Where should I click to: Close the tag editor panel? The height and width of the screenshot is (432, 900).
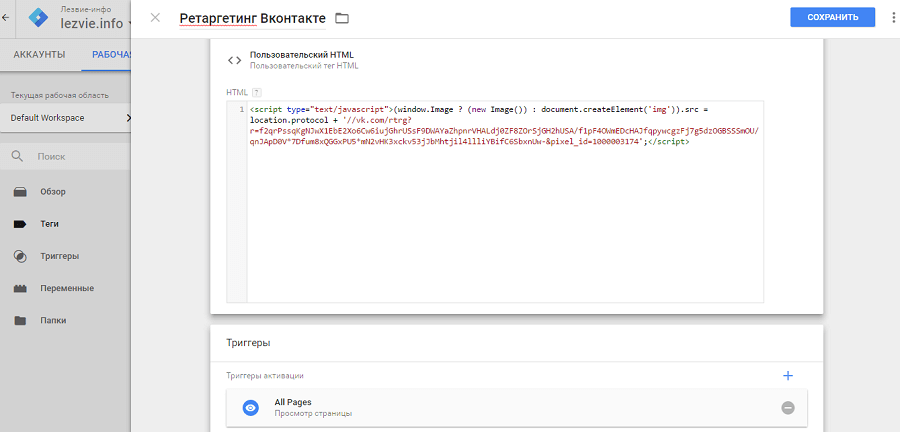coord(155,18)
